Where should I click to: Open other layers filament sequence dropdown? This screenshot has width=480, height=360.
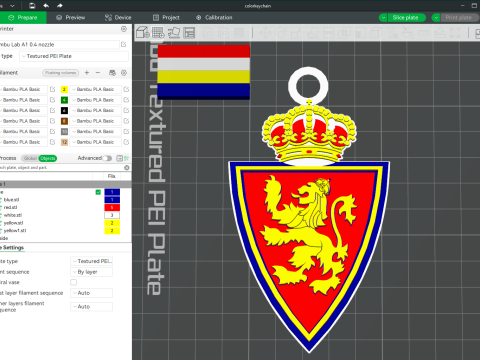point(91,306)
